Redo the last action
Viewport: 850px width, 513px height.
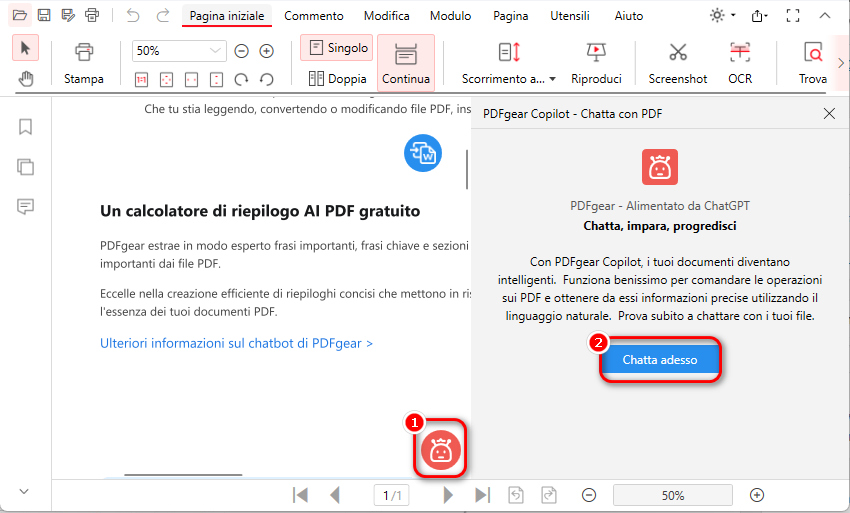163,15
